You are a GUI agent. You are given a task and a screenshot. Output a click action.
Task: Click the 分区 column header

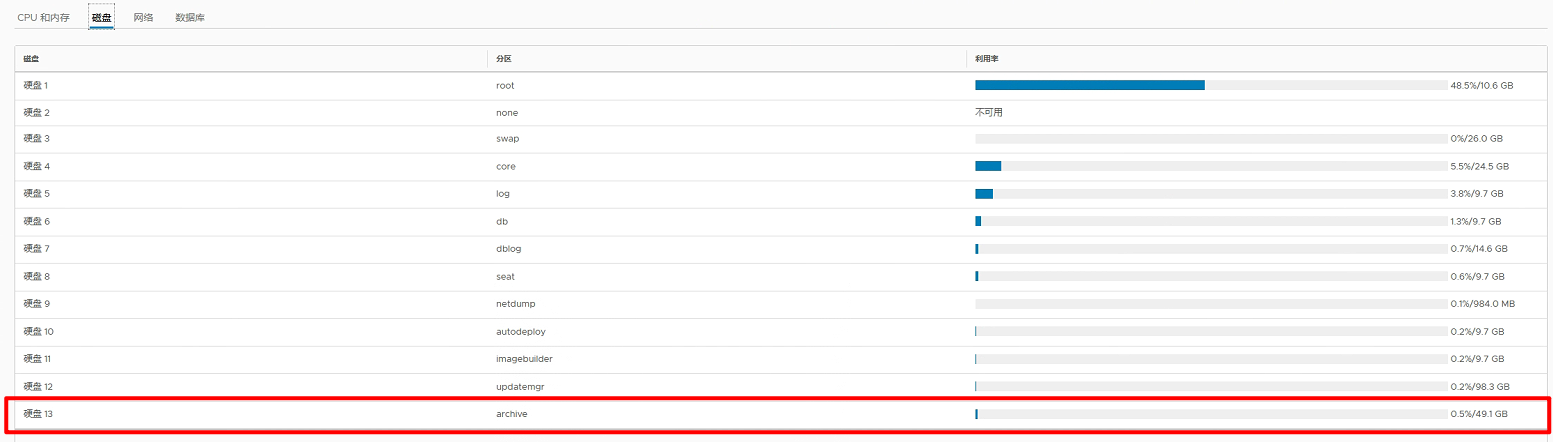point(504,59)
